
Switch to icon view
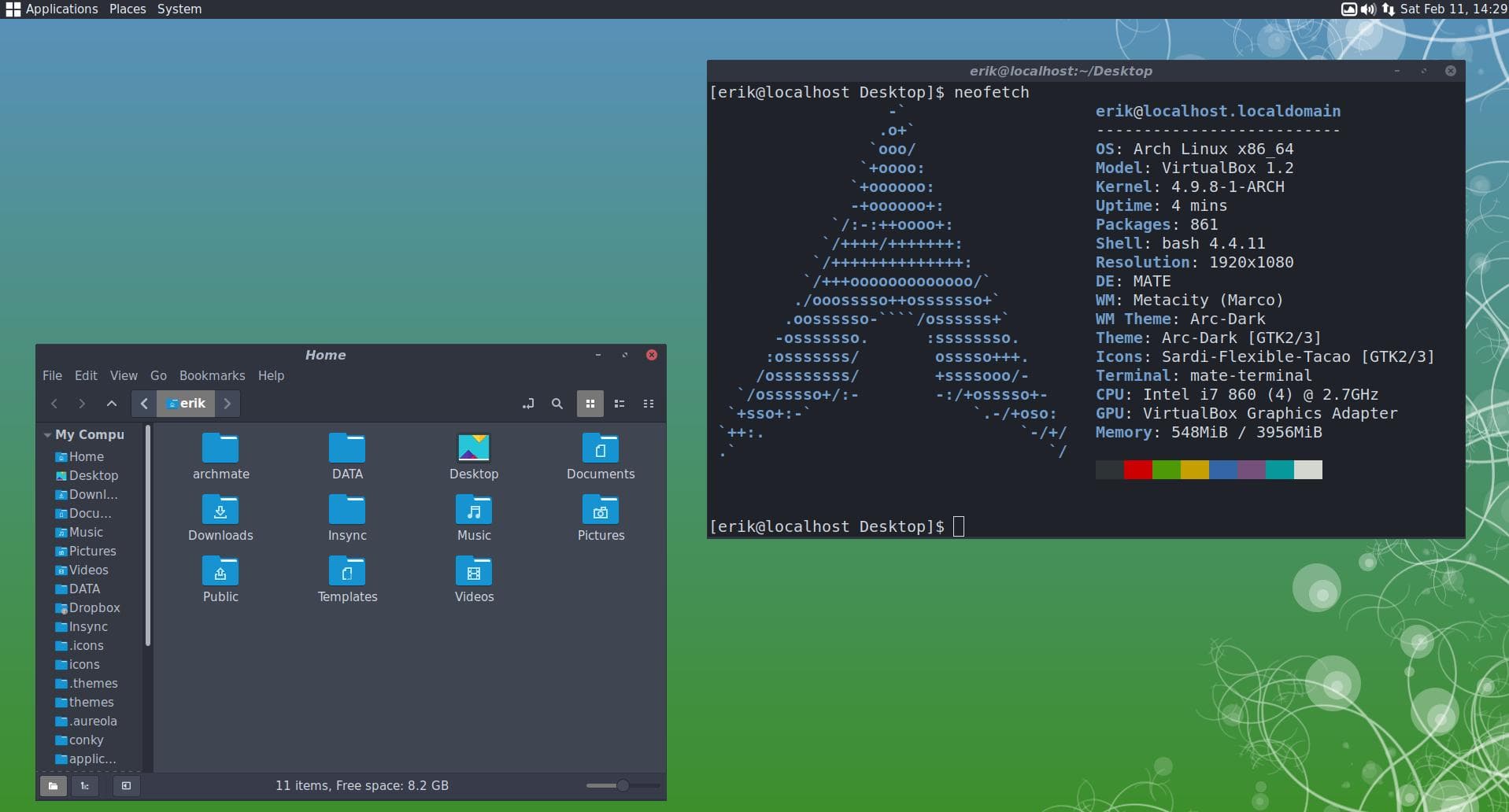[x=590, y=404]
